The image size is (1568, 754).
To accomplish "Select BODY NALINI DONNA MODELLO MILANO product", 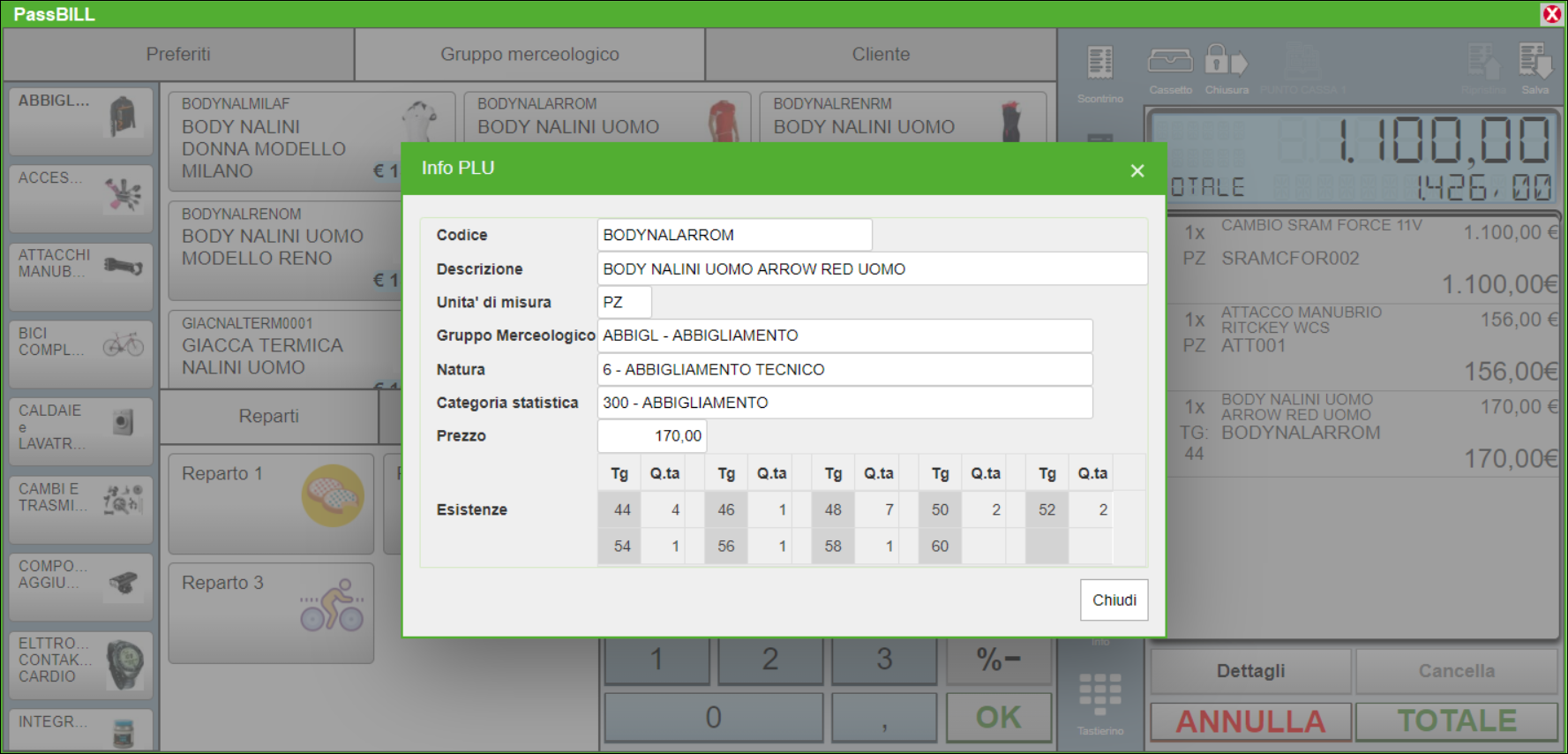I will point(284,139).
